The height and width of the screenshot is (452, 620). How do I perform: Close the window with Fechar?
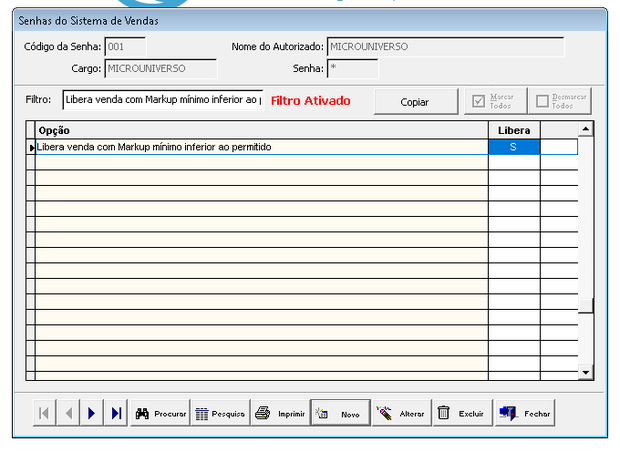pos(524,413)
